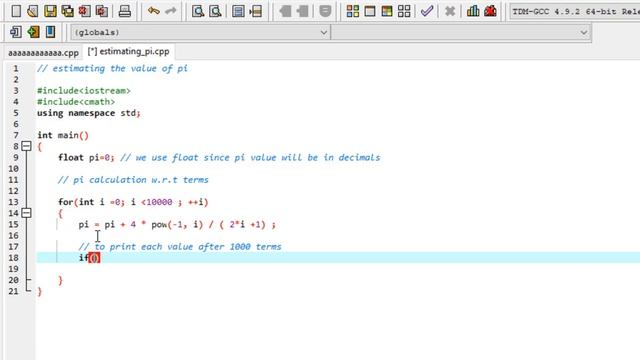This screenshot has width=640, height=360.
Task: Click the Print icon
Action: point(124,11)
